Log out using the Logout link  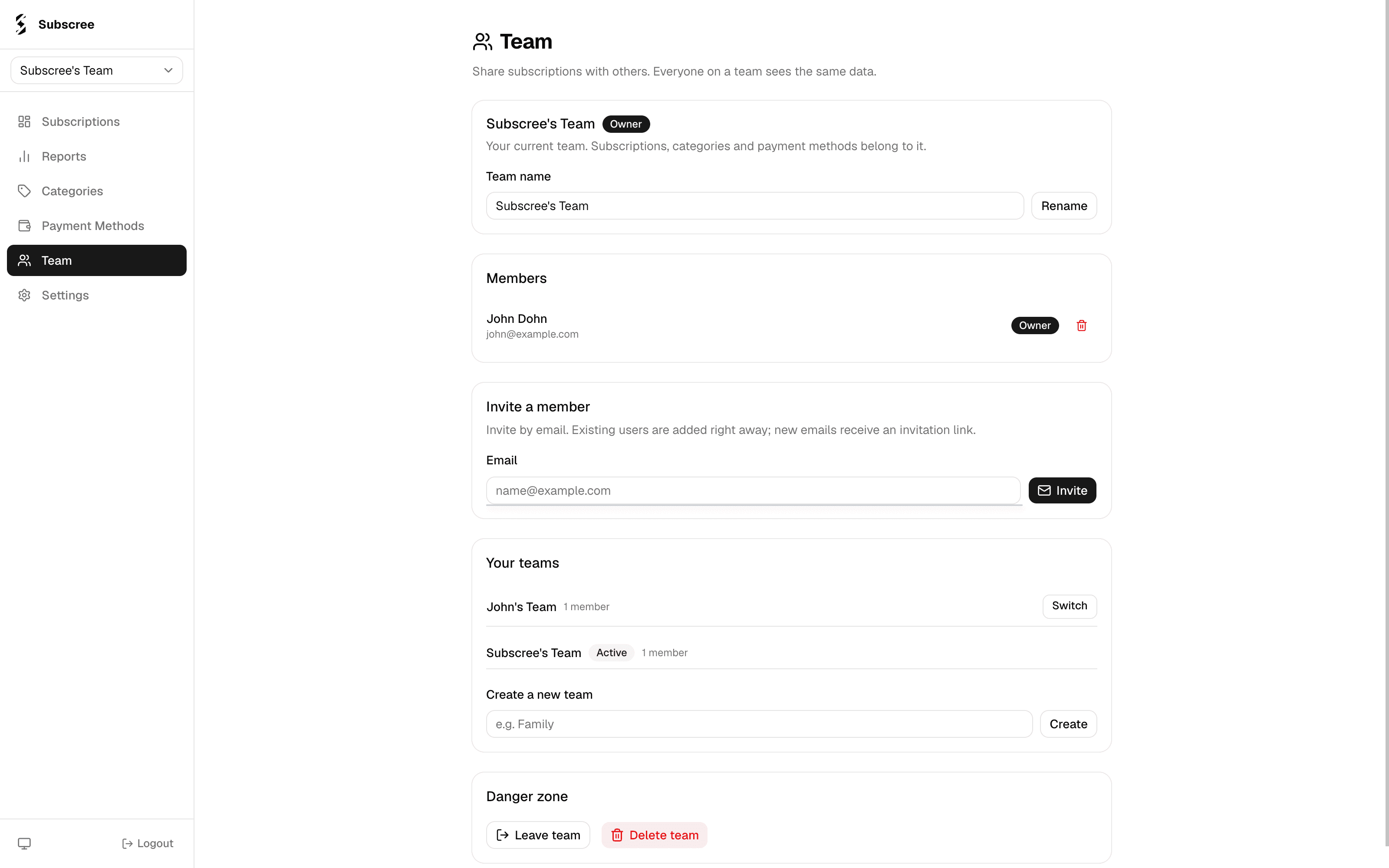click(148, 843)
